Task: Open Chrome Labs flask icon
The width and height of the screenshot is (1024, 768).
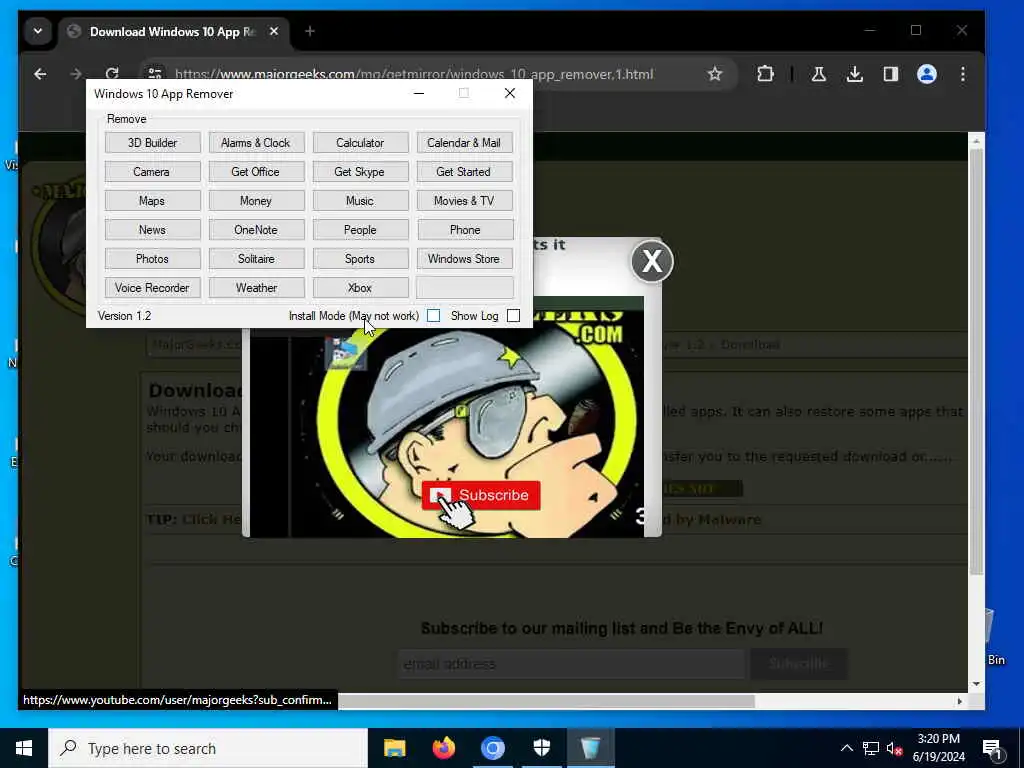Action: pos(818,74)
